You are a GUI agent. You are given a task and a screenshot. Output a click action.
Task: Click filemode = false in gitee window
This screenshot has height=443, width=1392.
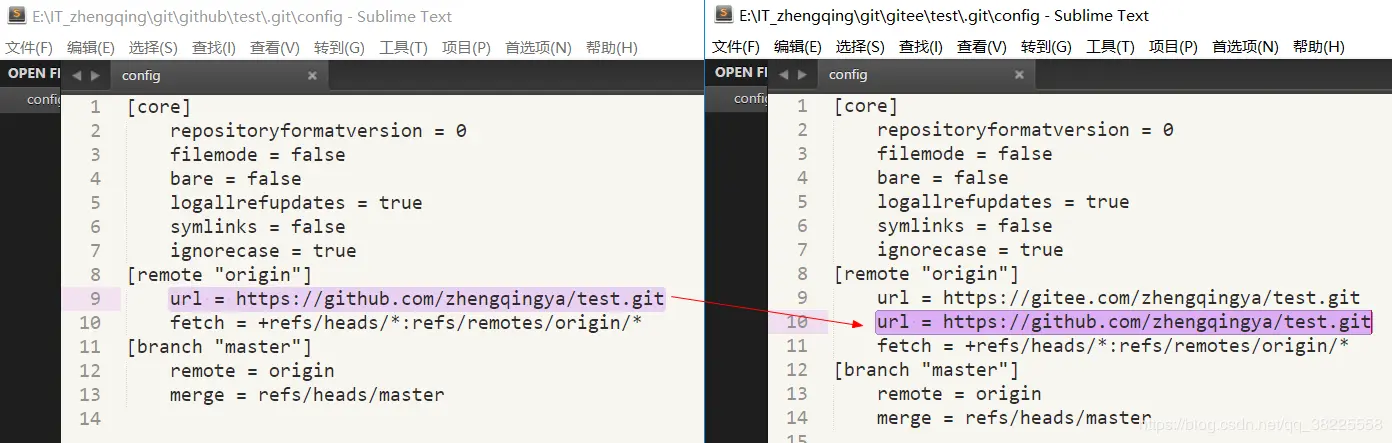pyautogui.click(x=965, y=154)
